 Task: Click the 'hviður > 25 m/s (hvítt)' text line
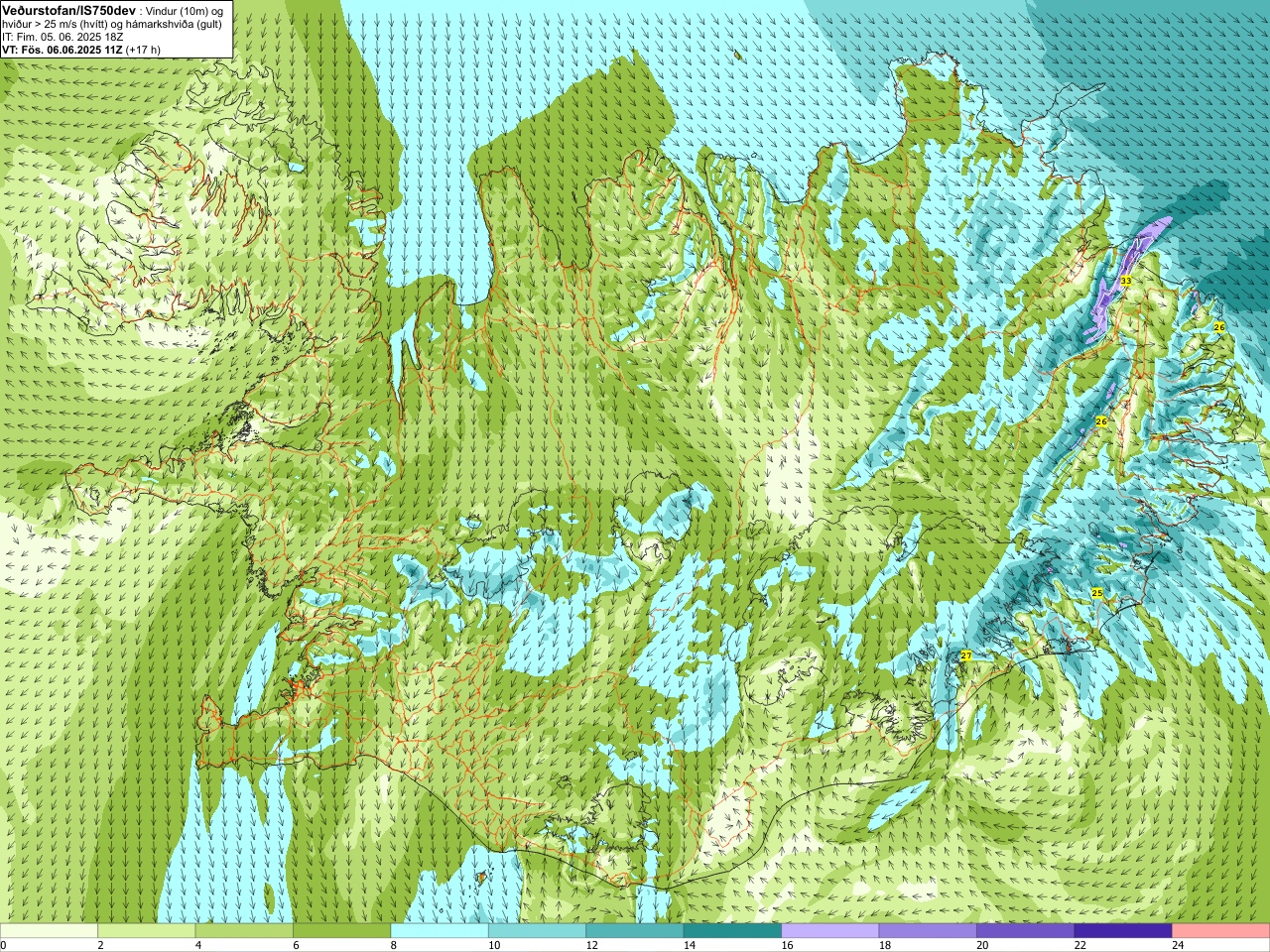(56, 24)
